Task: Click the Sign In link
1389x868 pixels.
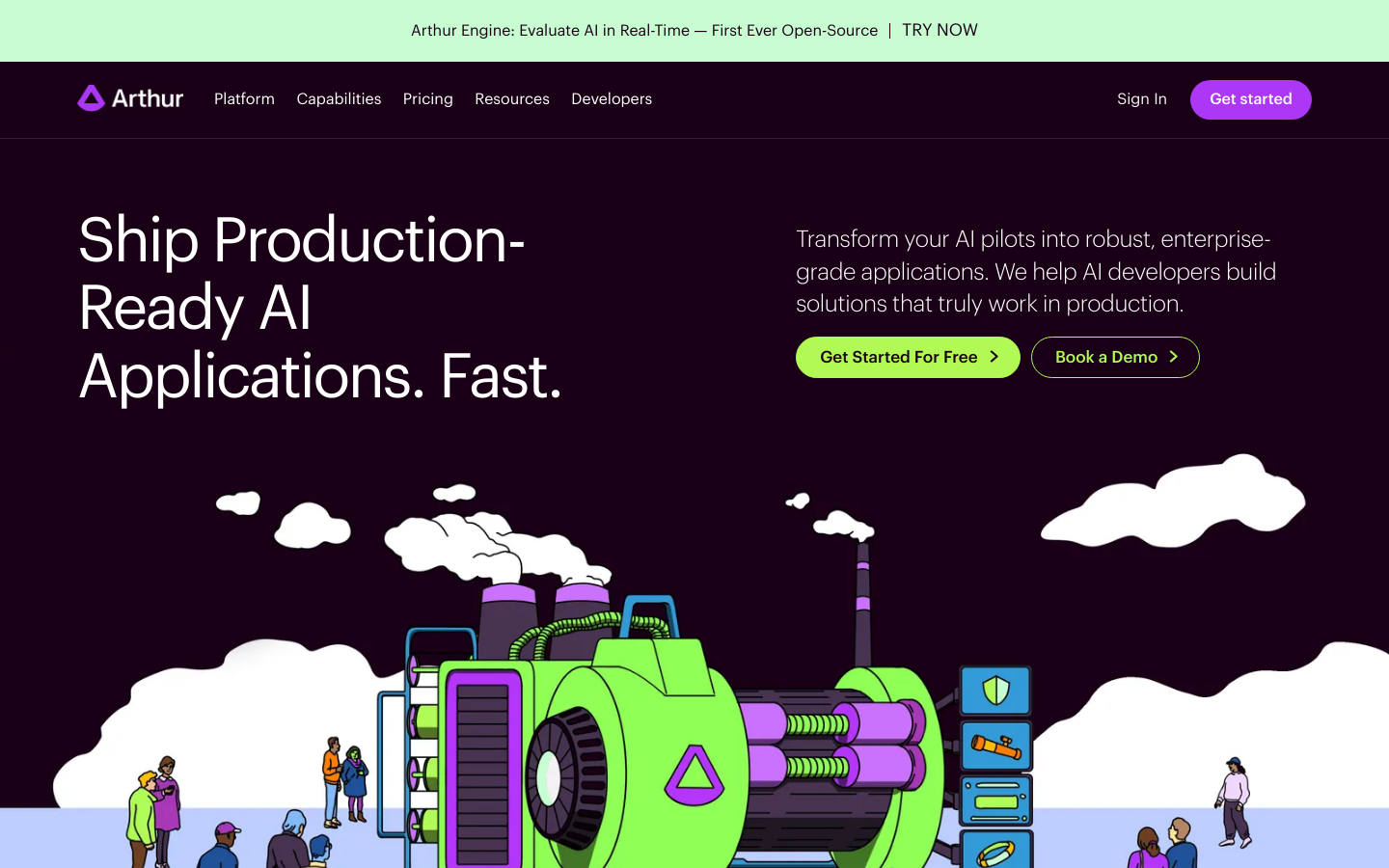Action: pos(1141,99)
